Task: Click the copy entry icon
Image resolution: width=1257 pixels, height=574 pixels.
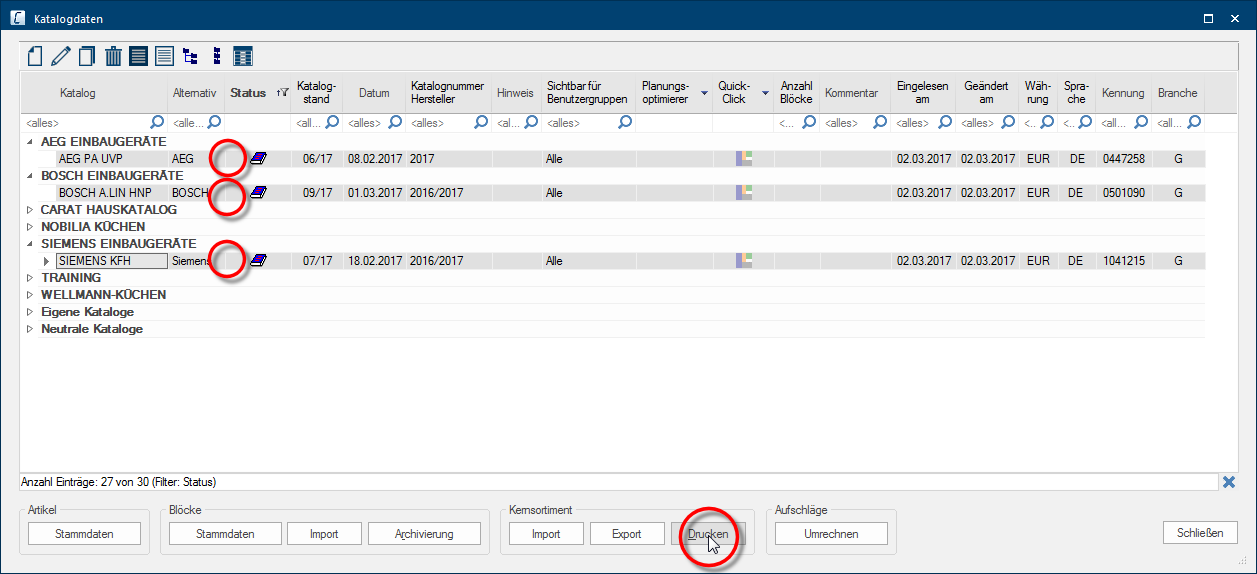Action: tap(87, 57)
